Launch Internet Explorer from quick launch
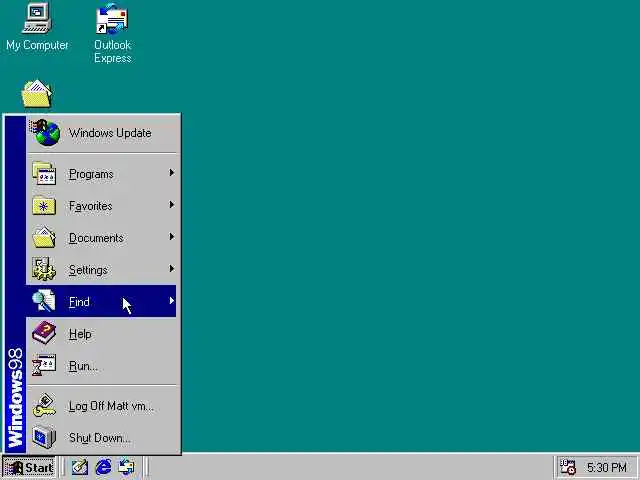 click(103, 467)
